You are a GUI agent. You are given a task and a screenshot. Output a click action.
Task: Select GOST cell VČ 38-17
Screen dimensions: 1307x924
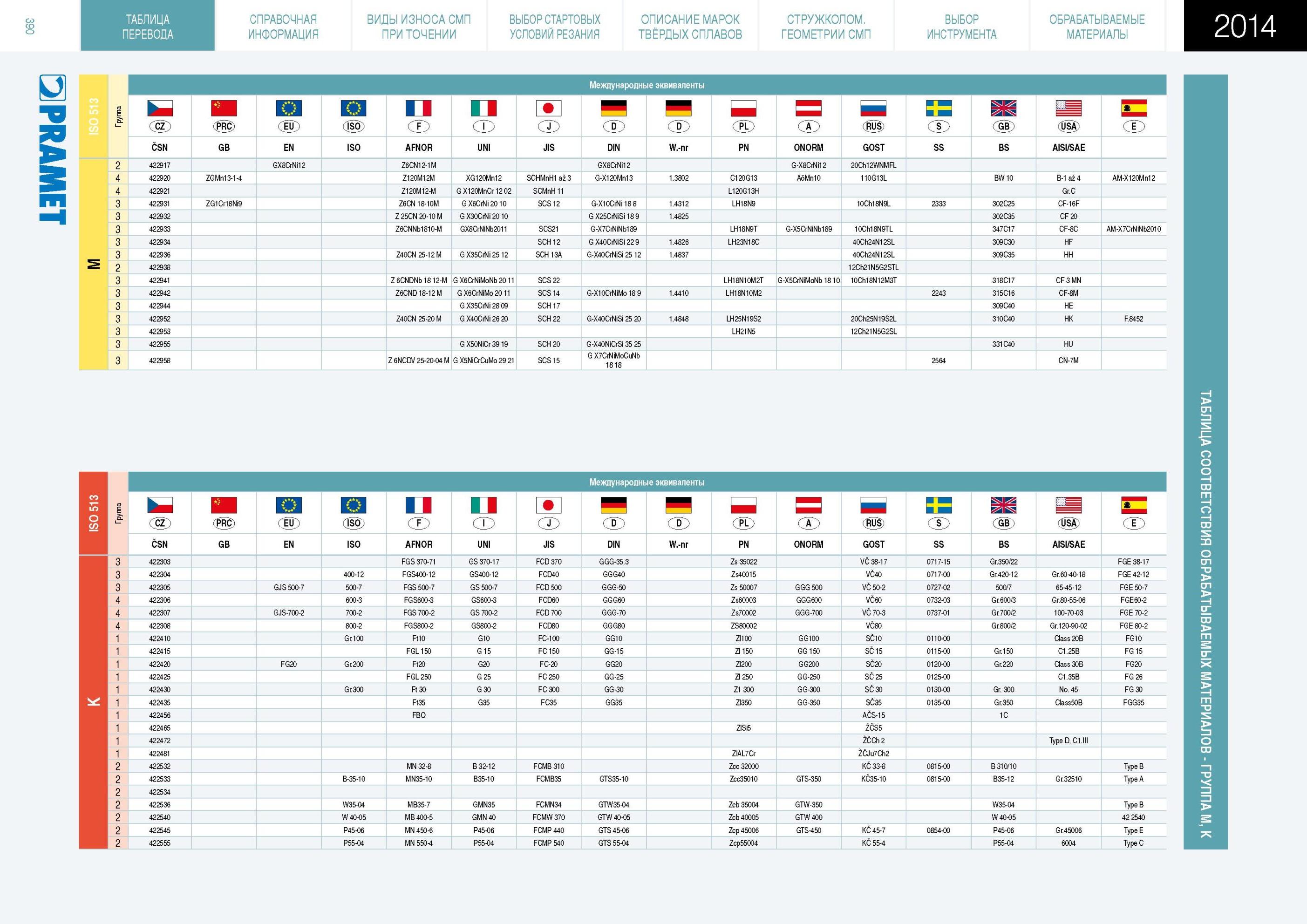point(873,562)
